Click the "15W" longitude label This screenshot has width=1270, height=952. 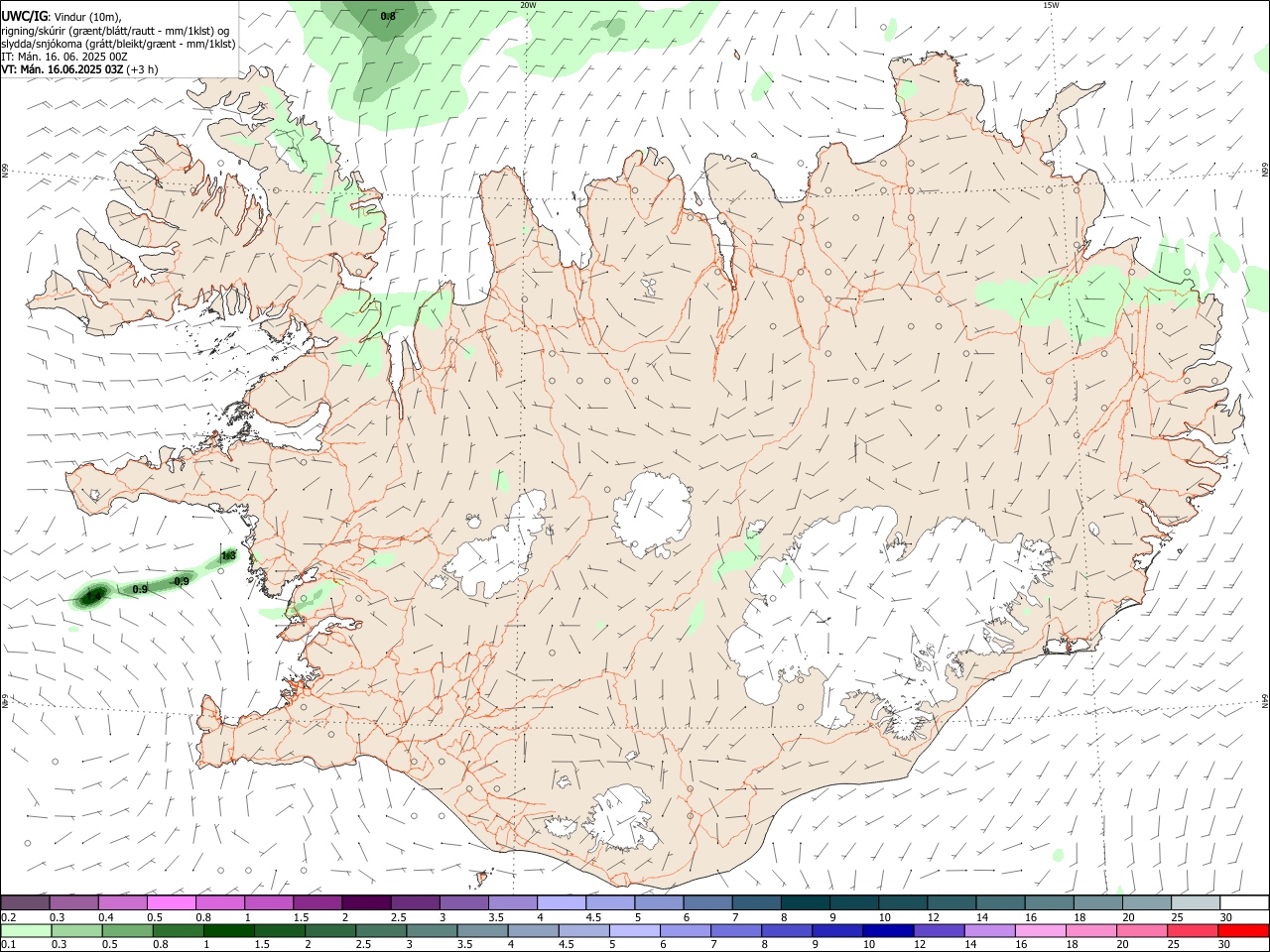(1051, 5)
